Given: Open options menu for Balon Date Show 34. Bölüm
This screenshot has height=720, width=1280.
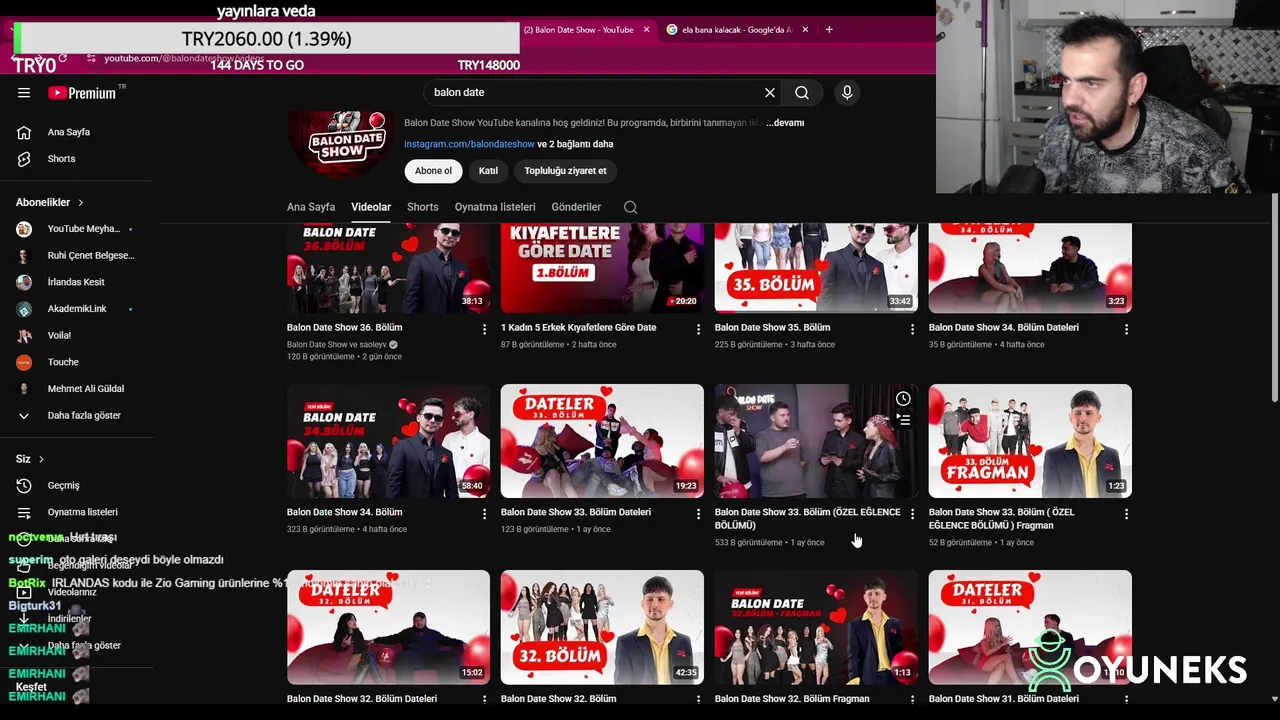Looking at the screenshot, I should [x=484, y=514].
